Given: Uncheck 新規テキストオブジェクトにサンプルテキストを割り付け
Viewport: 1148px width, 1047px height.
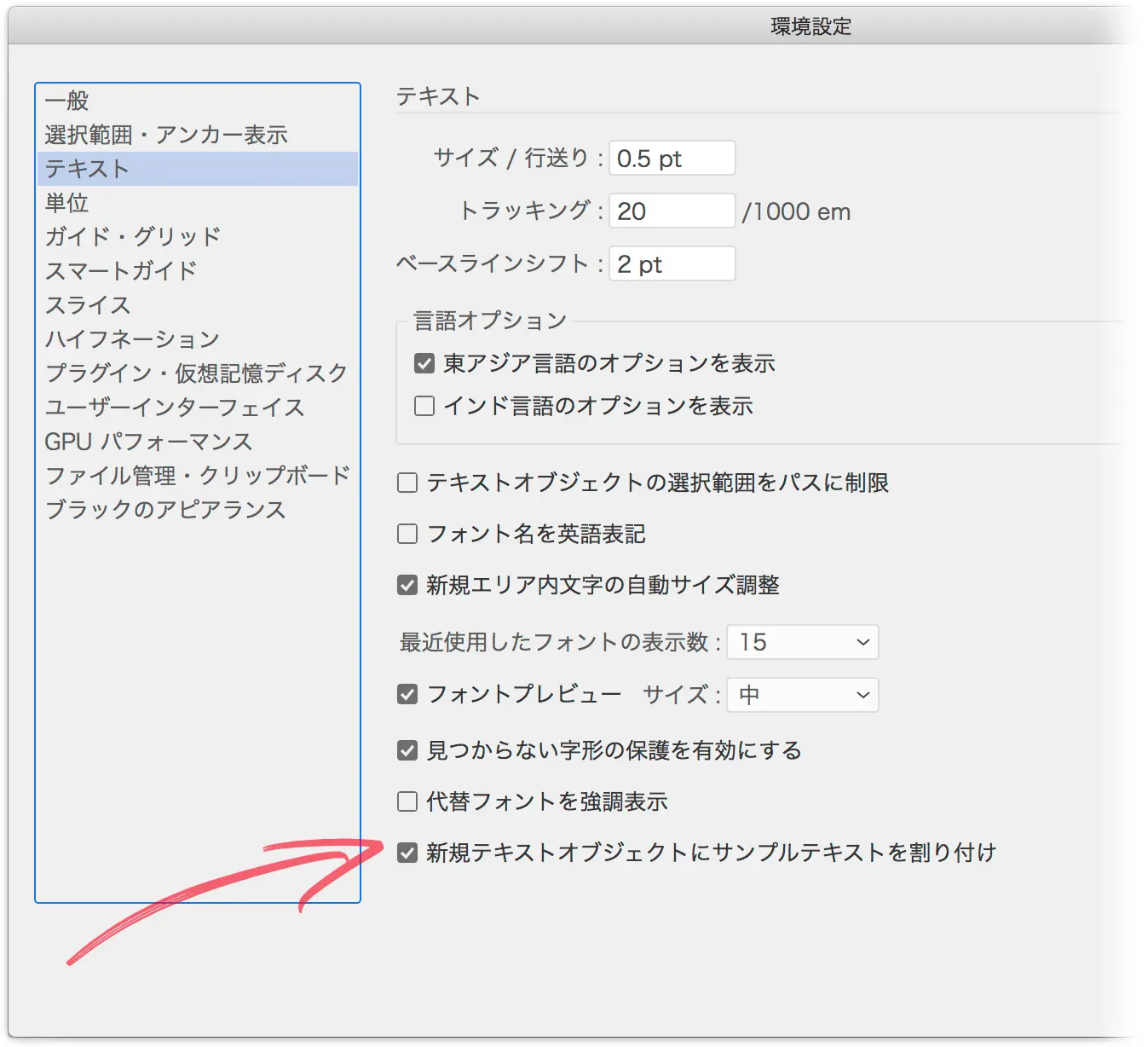Looking at the screenshot, I should click(x=406, y=852).
